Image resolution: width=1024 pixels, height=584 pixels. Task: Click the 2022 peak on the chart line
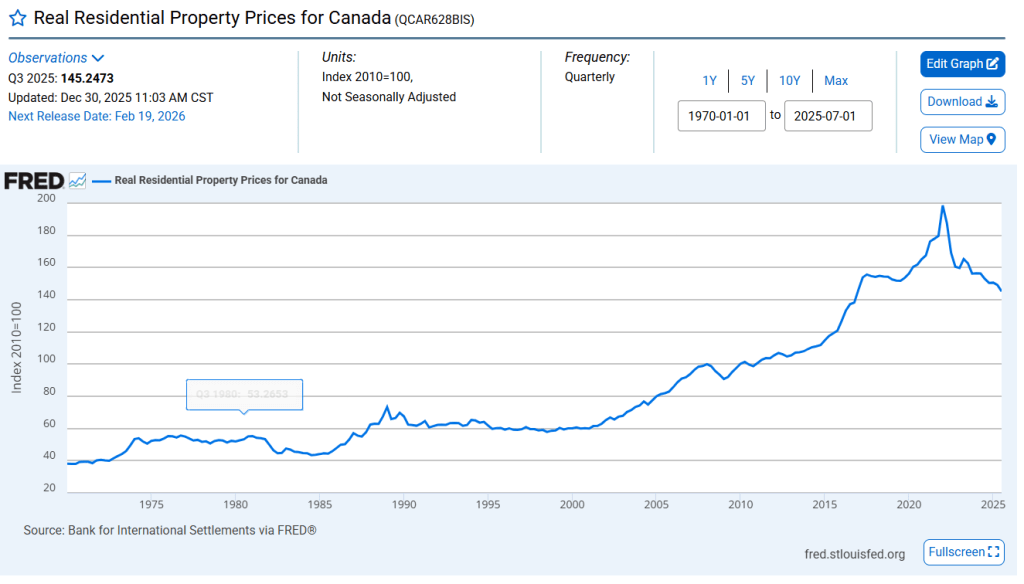942,206
